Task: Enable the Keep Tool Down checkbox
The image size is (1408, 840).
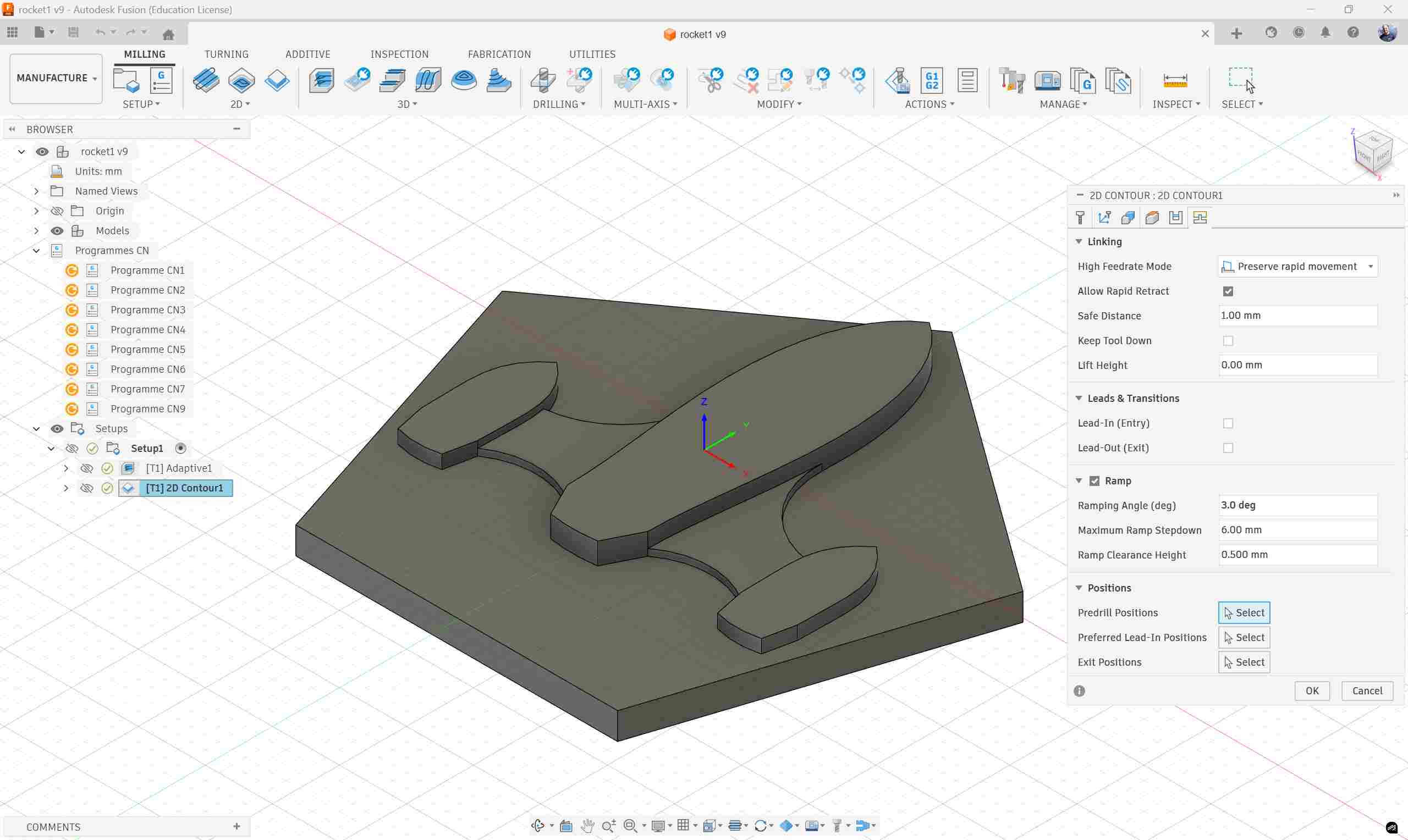Action: [1228, 341]
